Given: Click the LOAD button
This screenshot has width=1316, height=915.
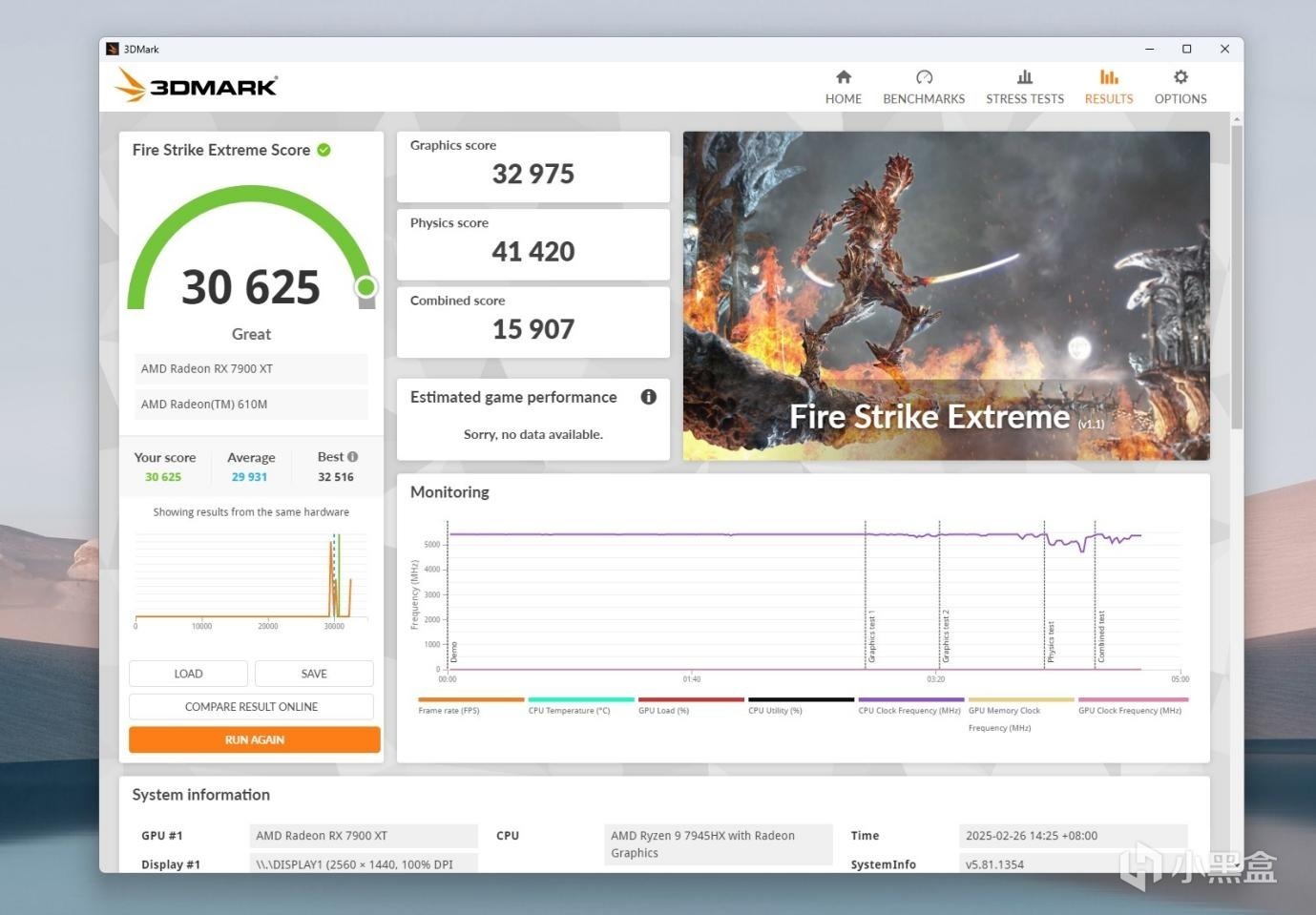Looking at the screenshot, I should [188, 674].
